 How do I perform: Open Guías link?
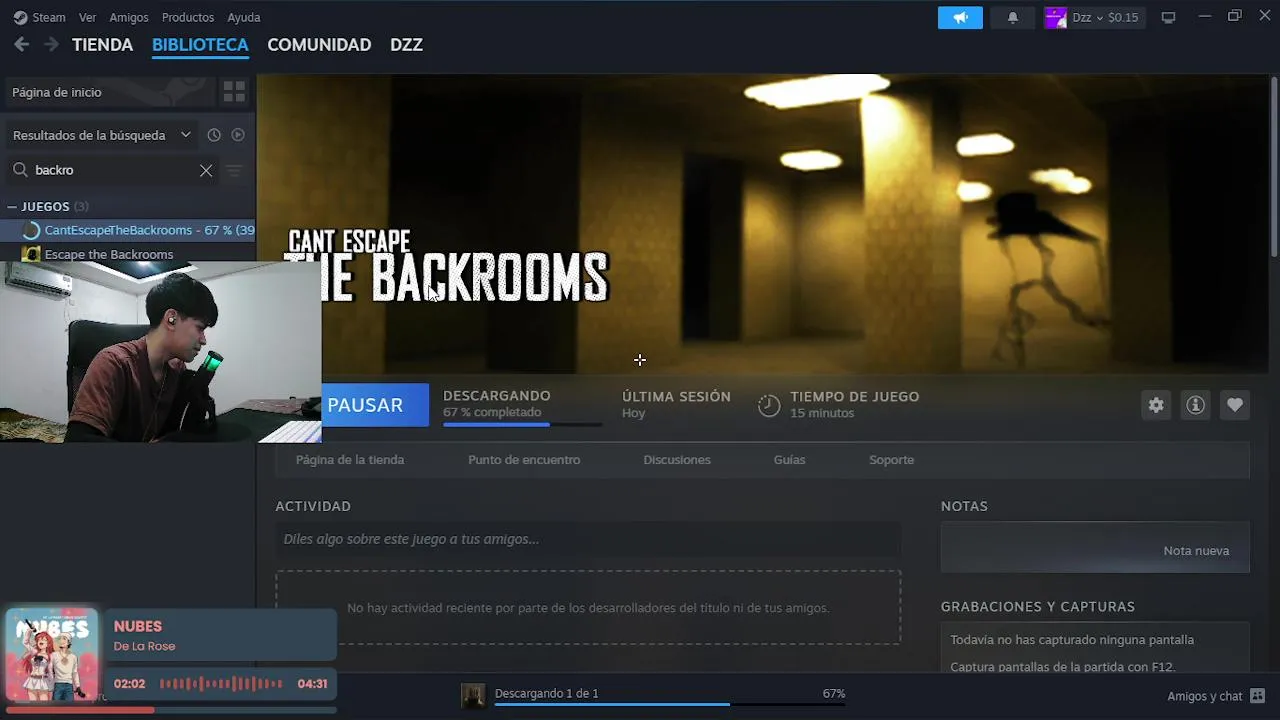click(789, 460)
